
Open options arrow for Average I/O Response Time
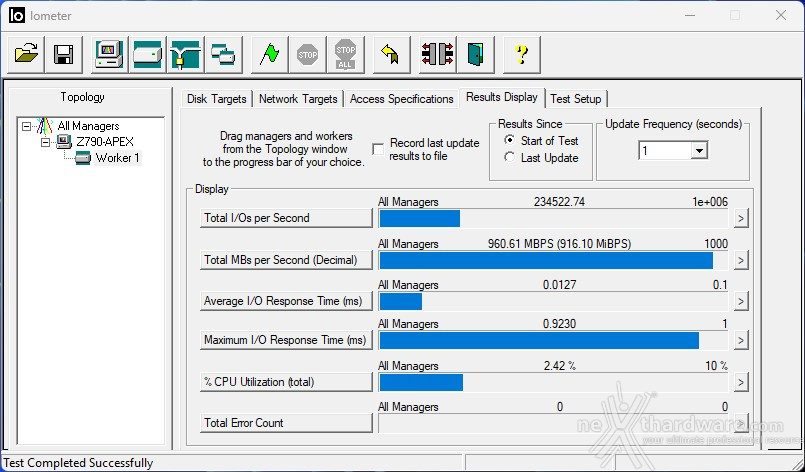click(740, 301)
